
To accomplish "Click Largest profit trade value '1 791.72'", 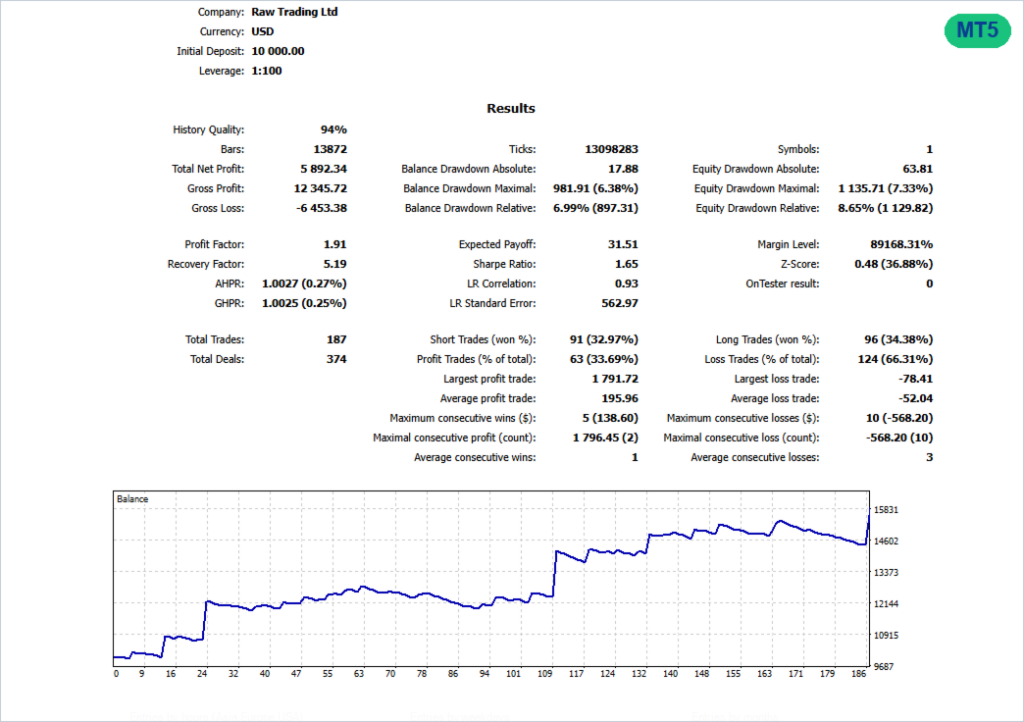I will coord(615,379).
